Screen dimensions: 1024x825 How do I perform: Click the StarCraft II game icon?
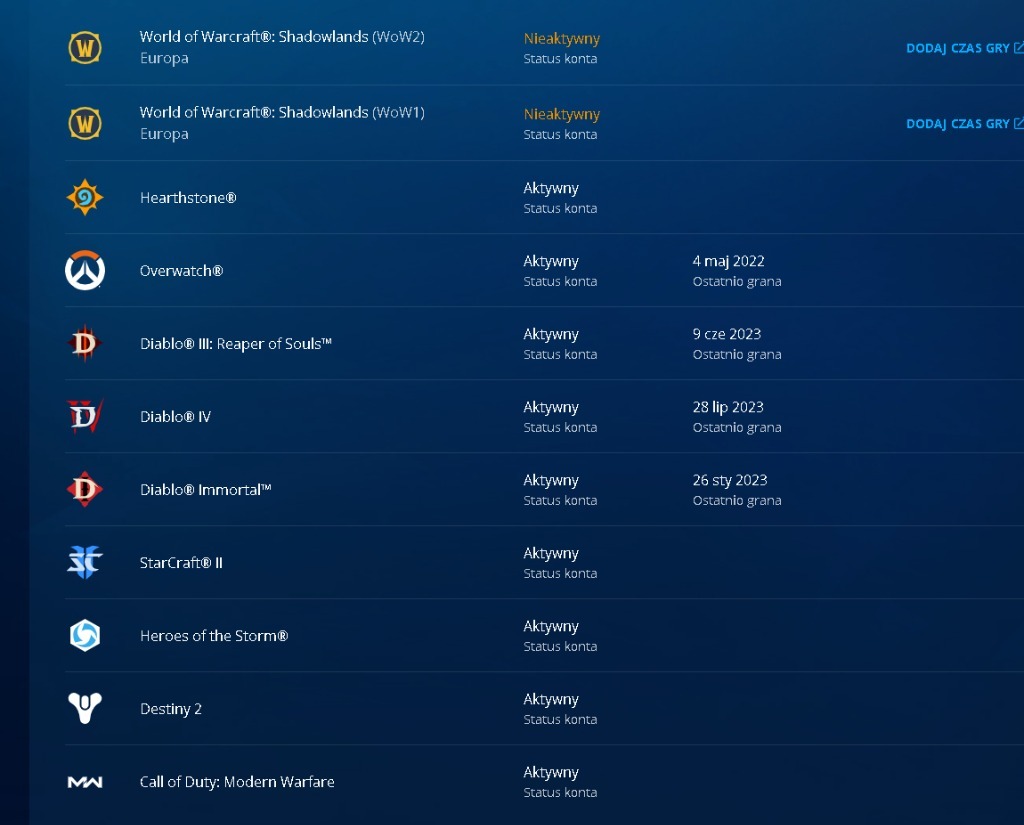pos(85,562)
